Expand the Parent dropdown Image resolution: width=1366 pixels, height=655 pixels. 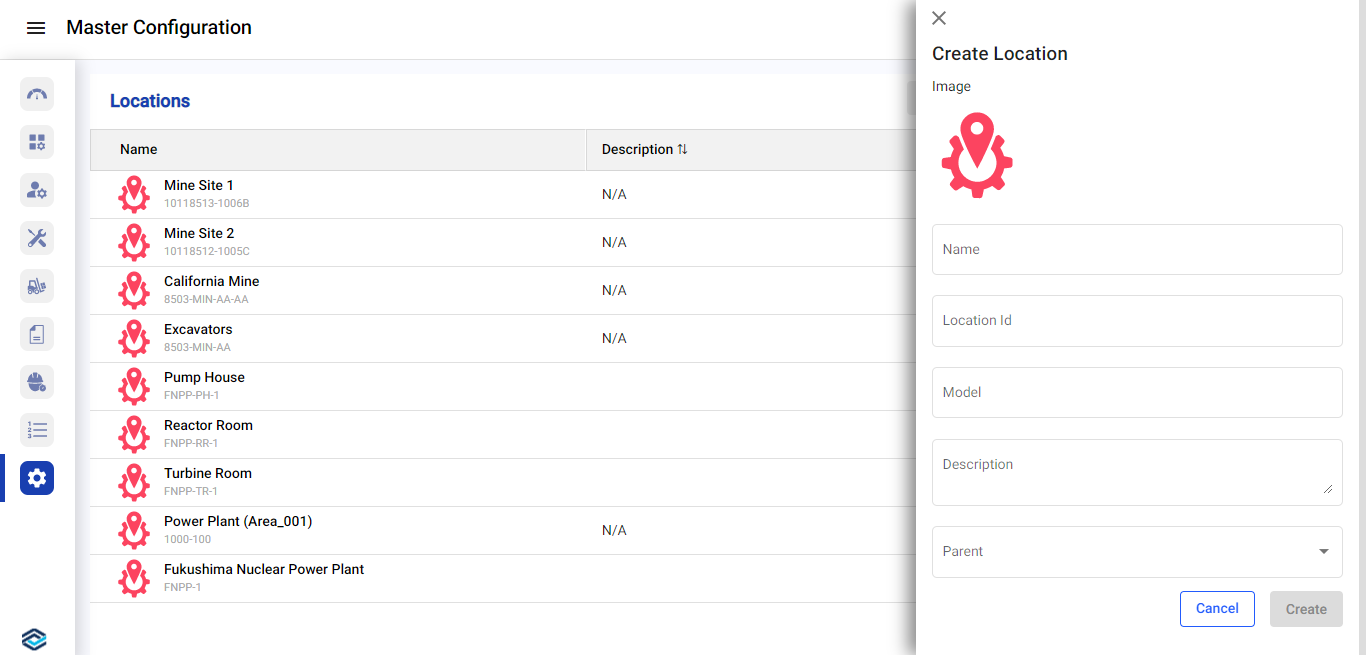[1137, 552]
